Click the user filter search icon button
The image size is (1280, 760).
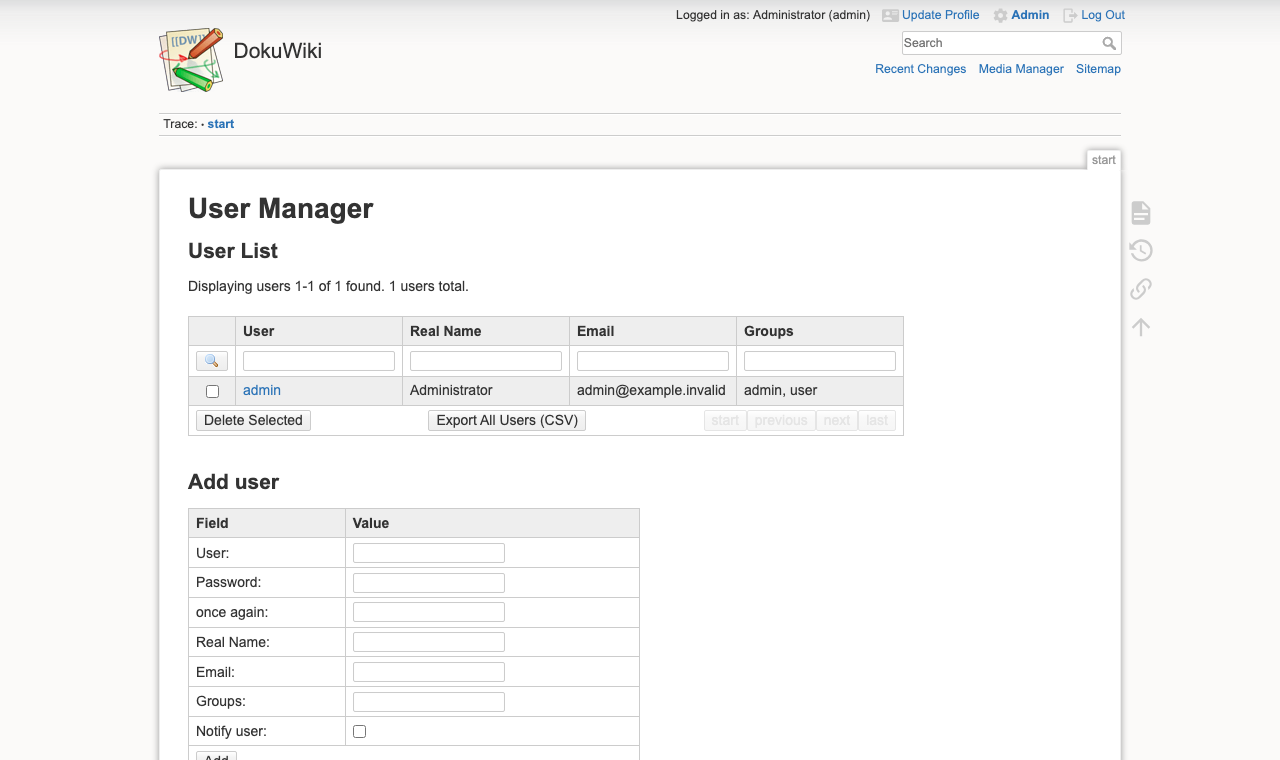coord(212,361)
